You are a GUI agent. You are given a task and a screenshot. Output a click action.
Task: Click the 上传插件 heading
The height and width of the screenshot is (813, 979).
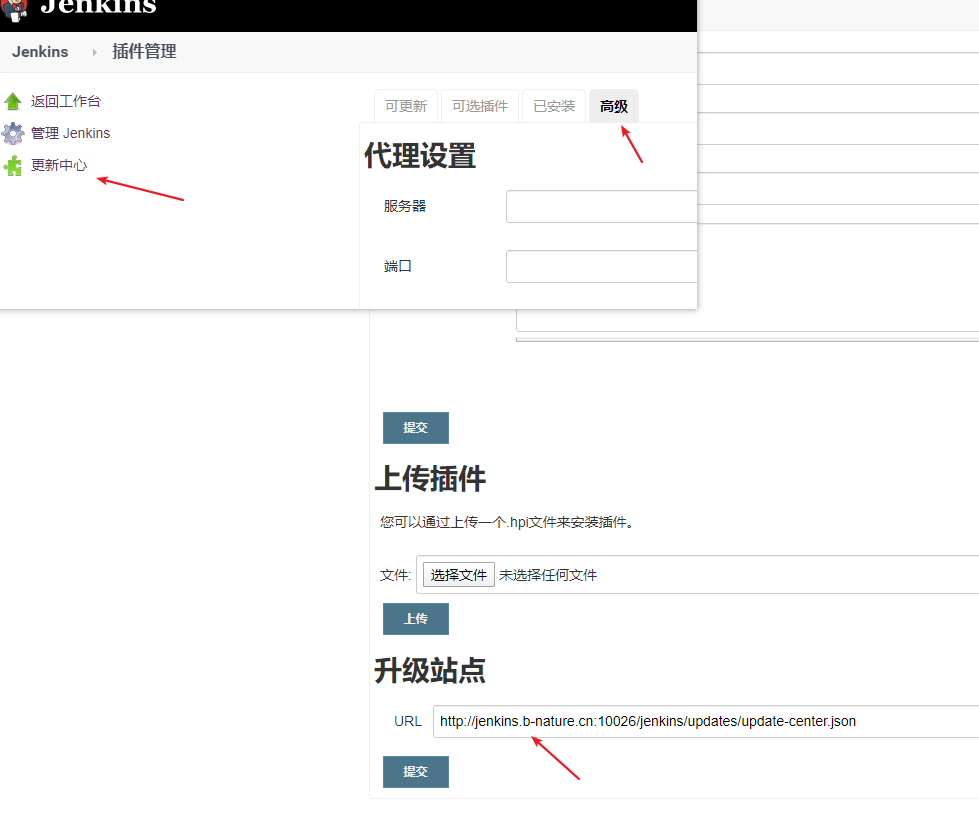[x=430, y=479]
